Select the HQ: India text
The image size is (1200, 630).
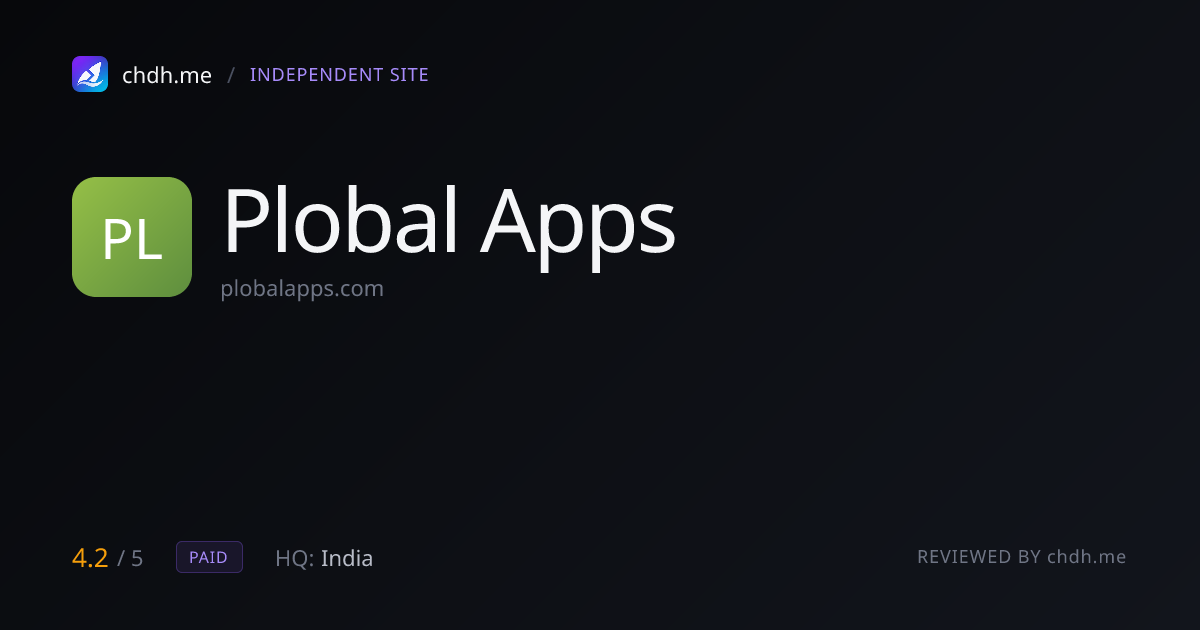[x=324, y=558]
